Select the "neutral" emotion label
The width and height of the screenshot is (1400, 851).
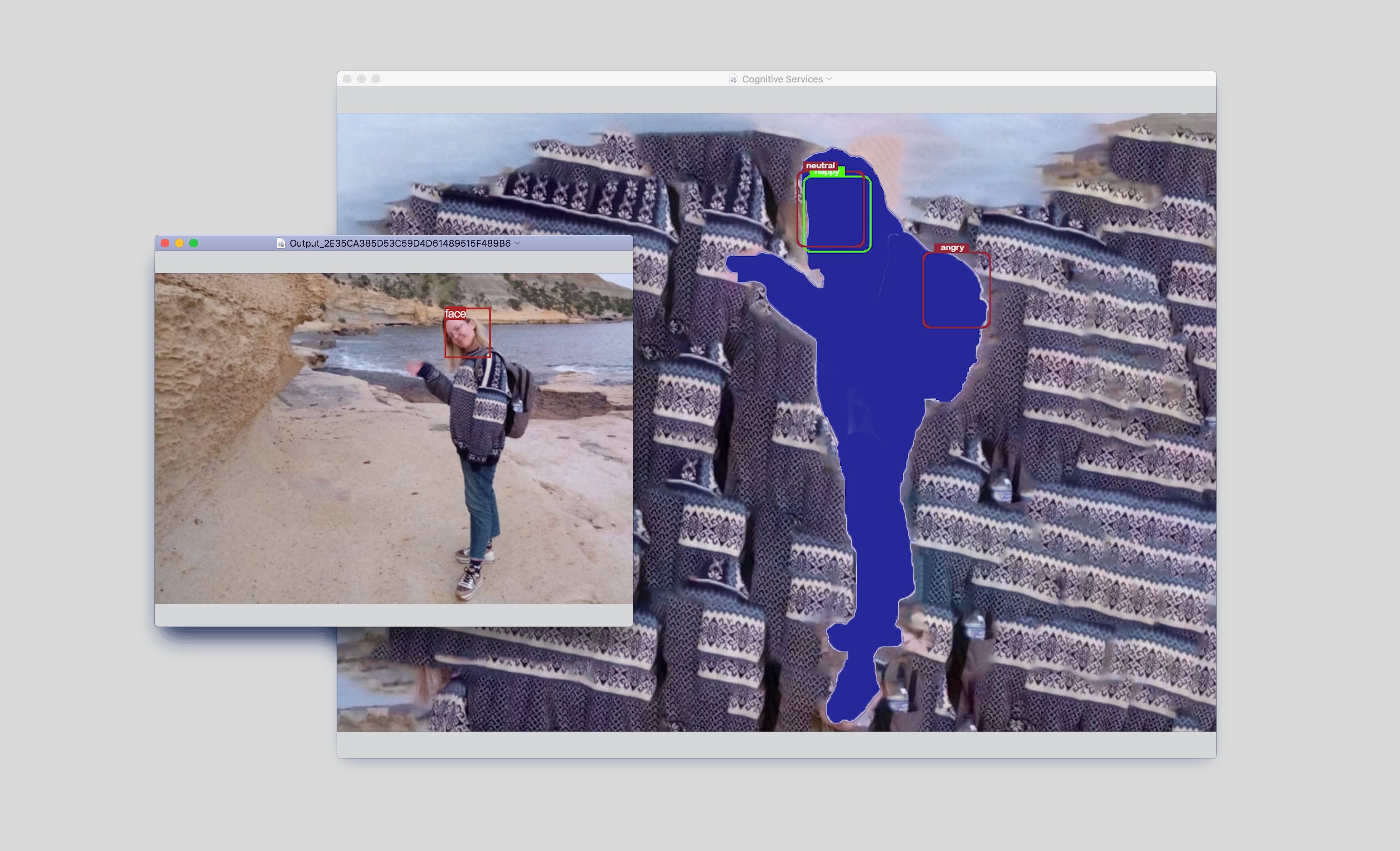point(820,165)
